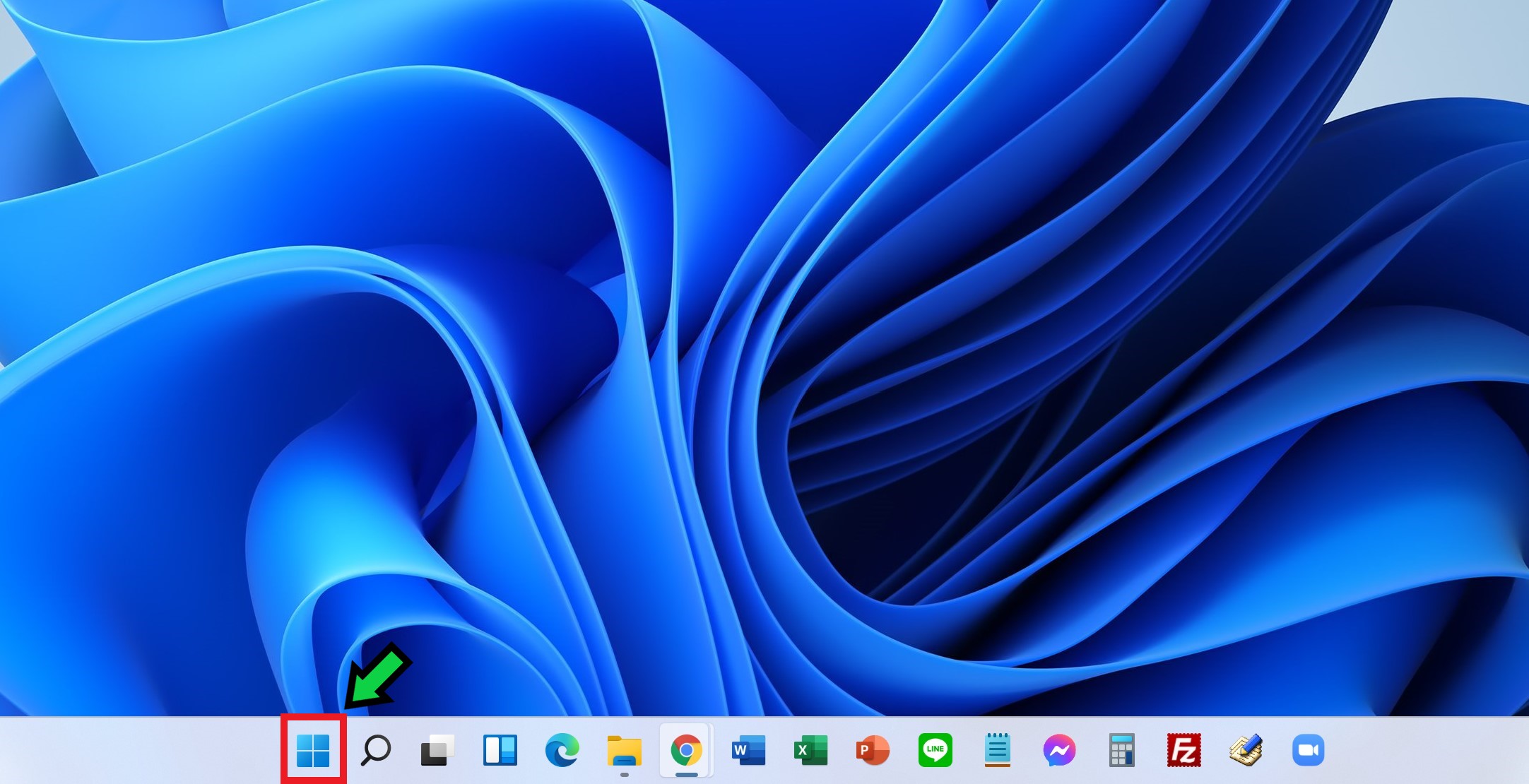1529x784 pixels.
Task: Launch Microsoft Excel from taskbar
Action: click(x=810, y=750)
